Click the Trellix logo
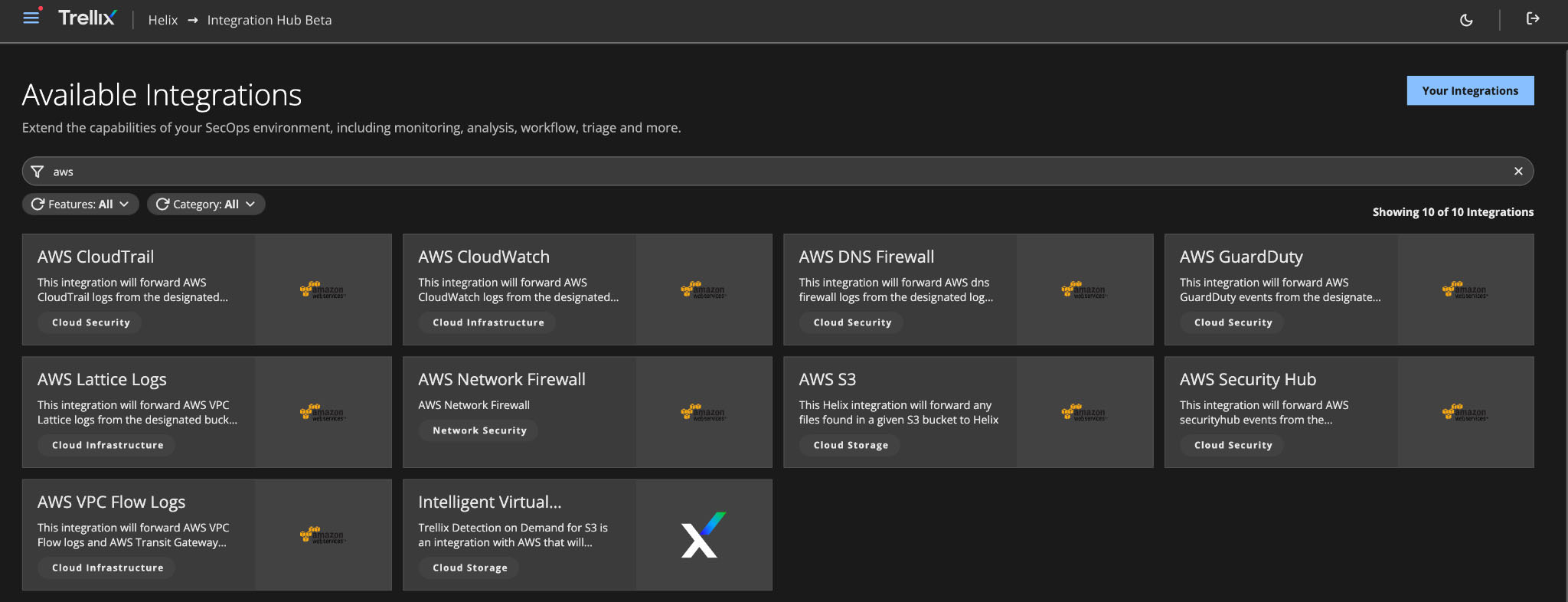Screen dimensions: 1568x602 click(x=87, y=18)
